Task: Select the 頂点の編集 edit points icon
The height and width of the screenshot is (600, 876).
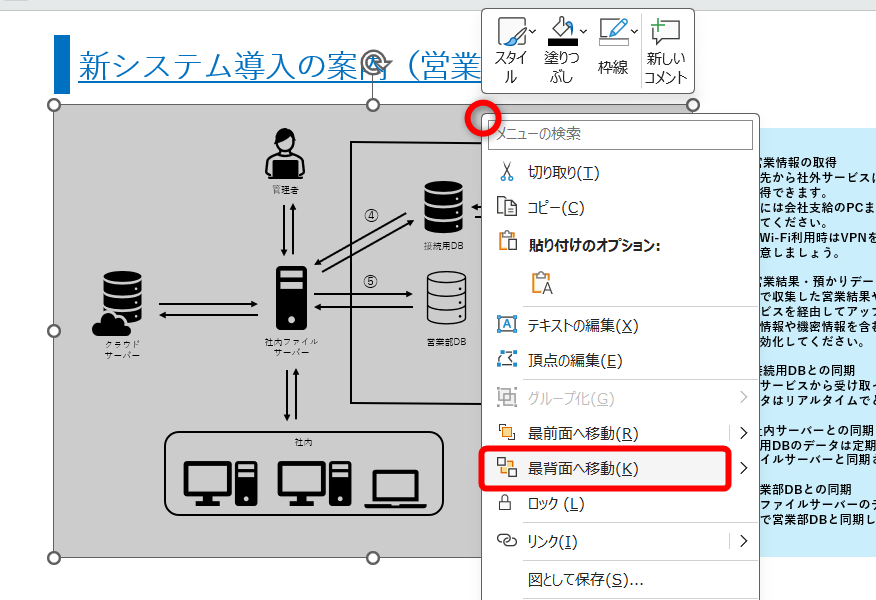Action: tap(505, 357)
